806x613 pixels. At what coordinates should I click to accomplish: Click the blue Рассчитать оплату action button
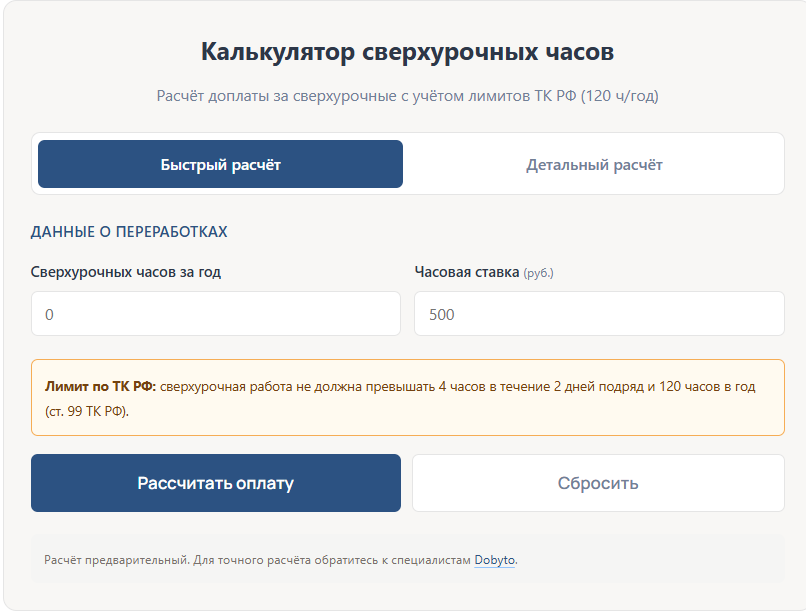(x=216, y=483)
